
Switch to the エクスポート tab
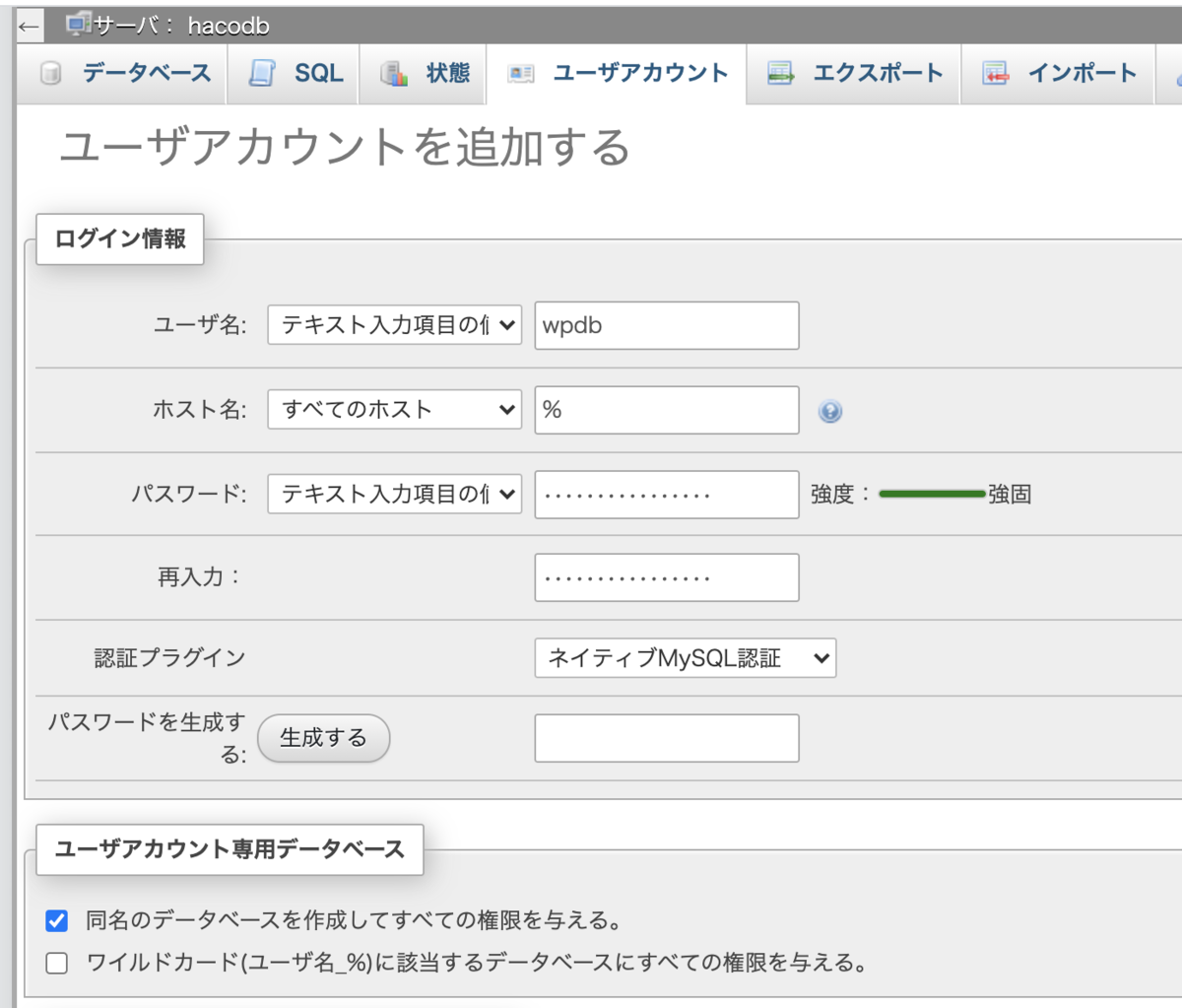pyautogui.click(x=853, y=73)
